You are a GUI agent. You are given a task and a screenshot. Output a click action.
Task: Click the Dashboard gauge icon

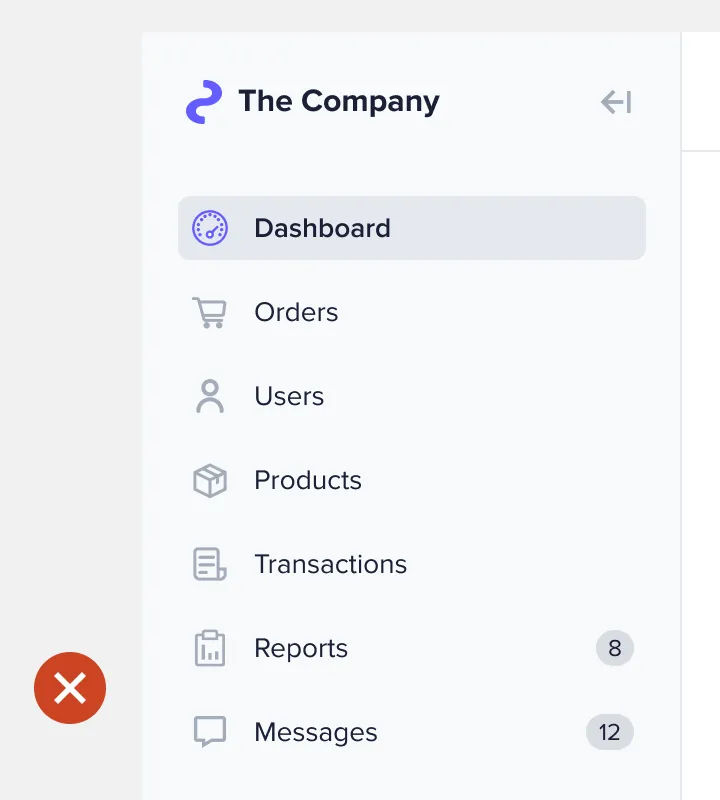click(x=210, y=228)
